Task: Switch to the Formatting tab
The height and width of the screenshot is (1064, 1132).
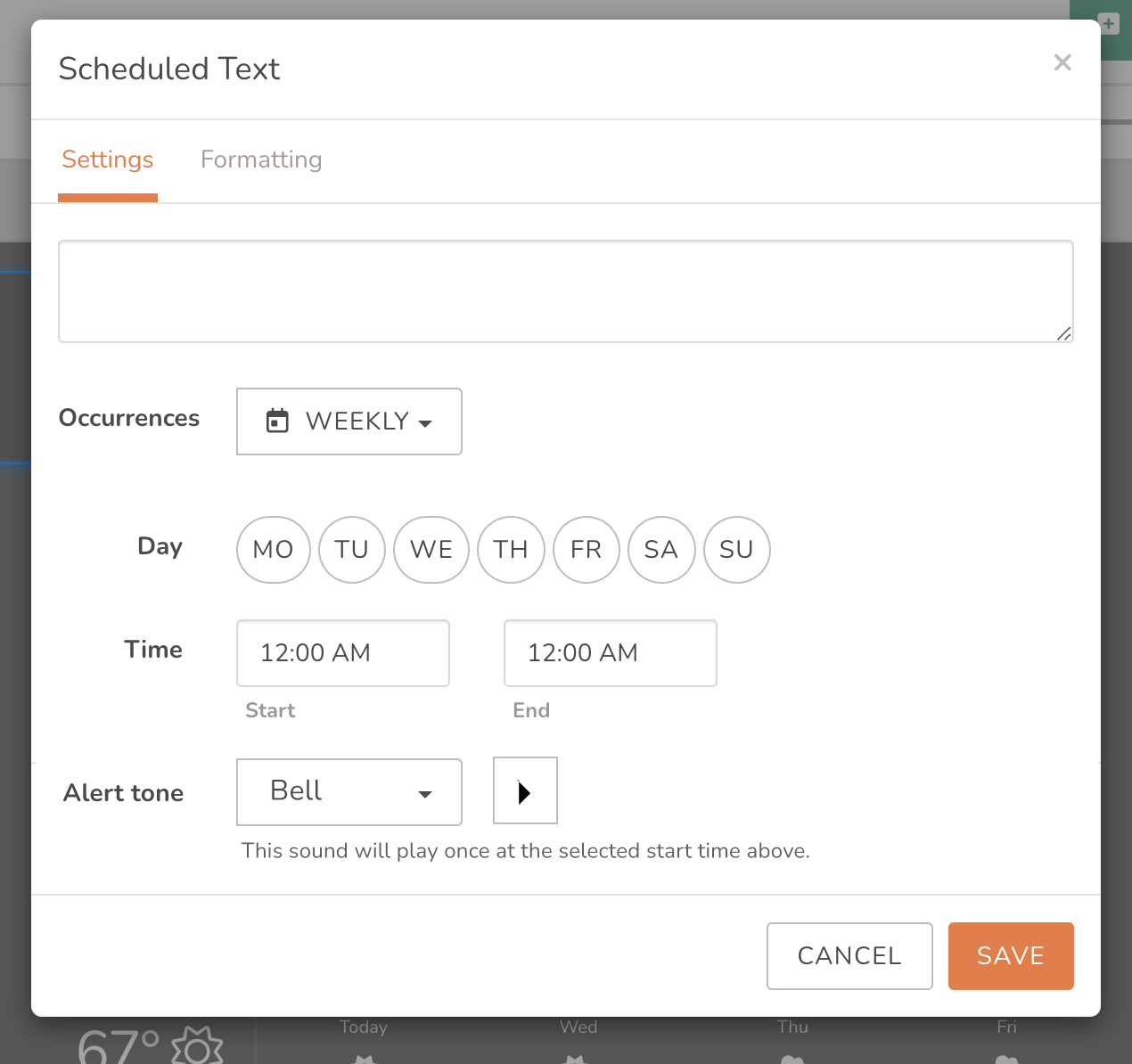Action: pos(261,160)
